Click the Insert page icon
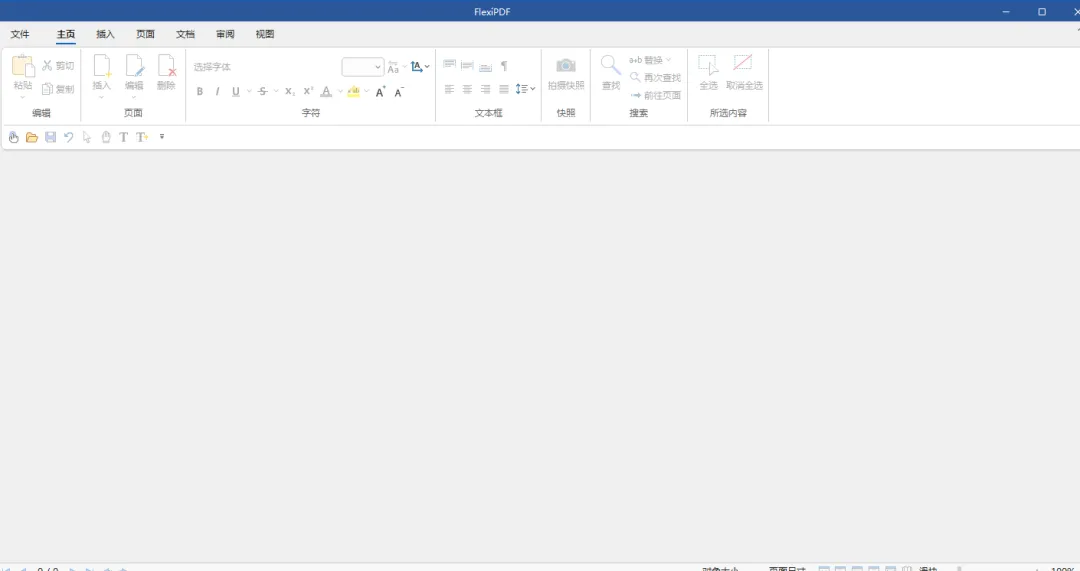This screenshot has height=571, width=1080. coord(102,65)
